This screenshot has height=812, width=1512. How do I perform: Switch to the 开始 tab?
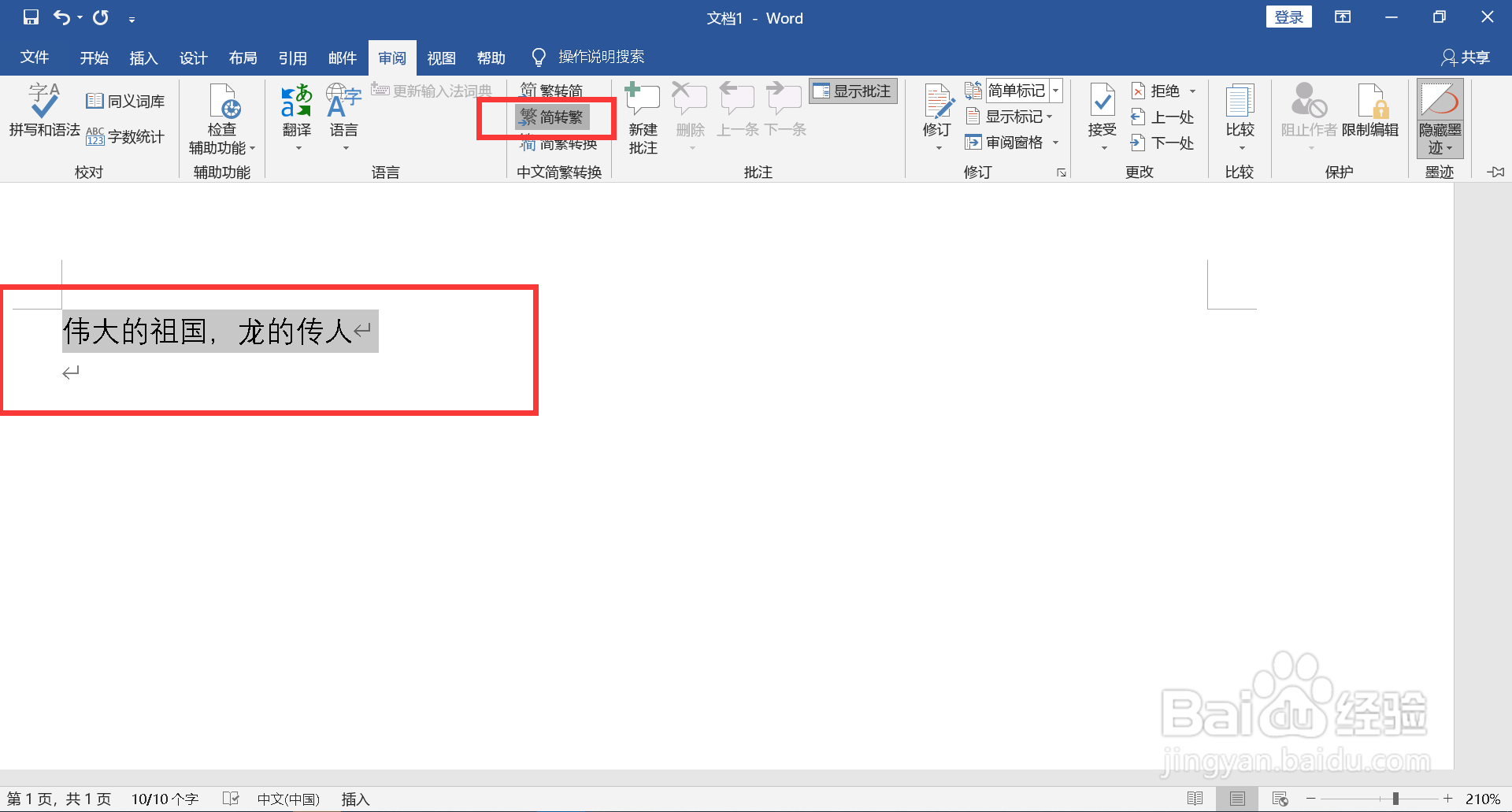pos(94,57)
